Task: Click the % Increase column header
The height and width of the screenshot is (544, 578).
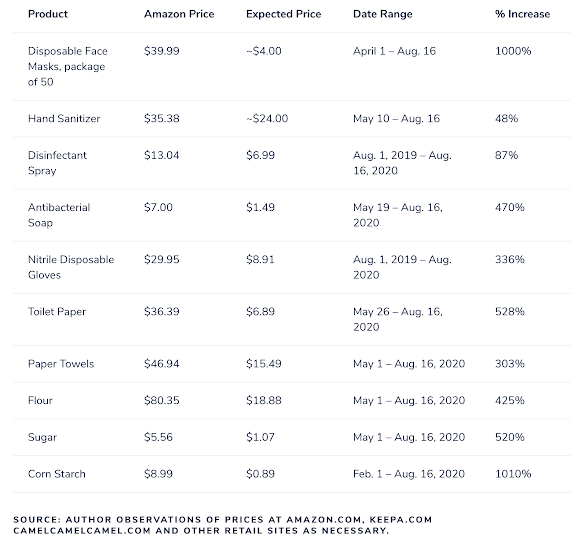Action: (522, 14)
